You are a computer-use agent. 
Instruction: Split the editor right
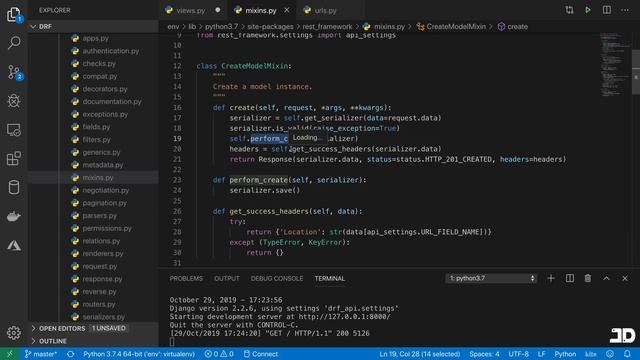pyautogui.click(x=607, y=10)
